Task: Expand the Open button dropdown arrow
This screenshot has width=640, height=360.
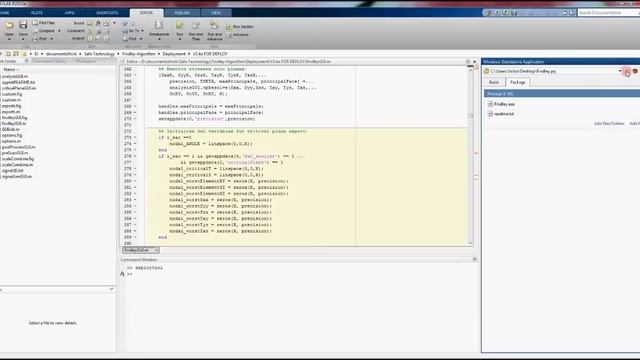Action: (x=9, y=39)
